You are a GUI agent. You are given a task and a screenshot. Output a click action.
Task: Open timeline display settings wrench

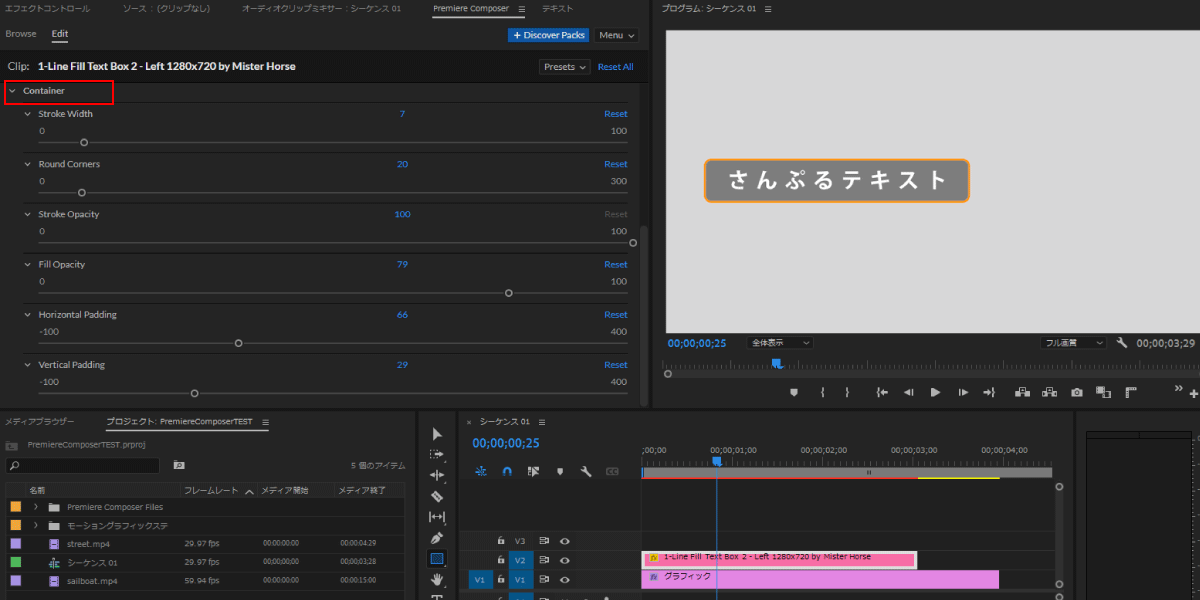[x=586, y=471]
